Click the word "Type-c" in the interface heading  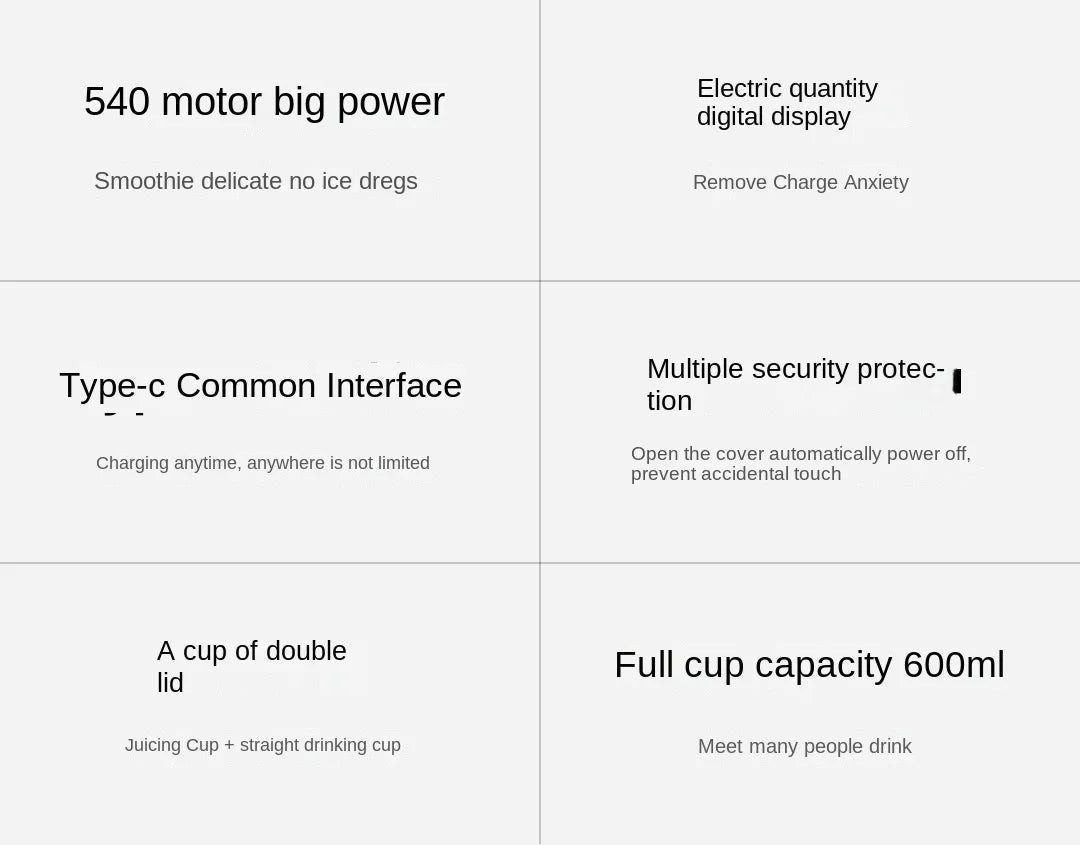coord(112,386)
